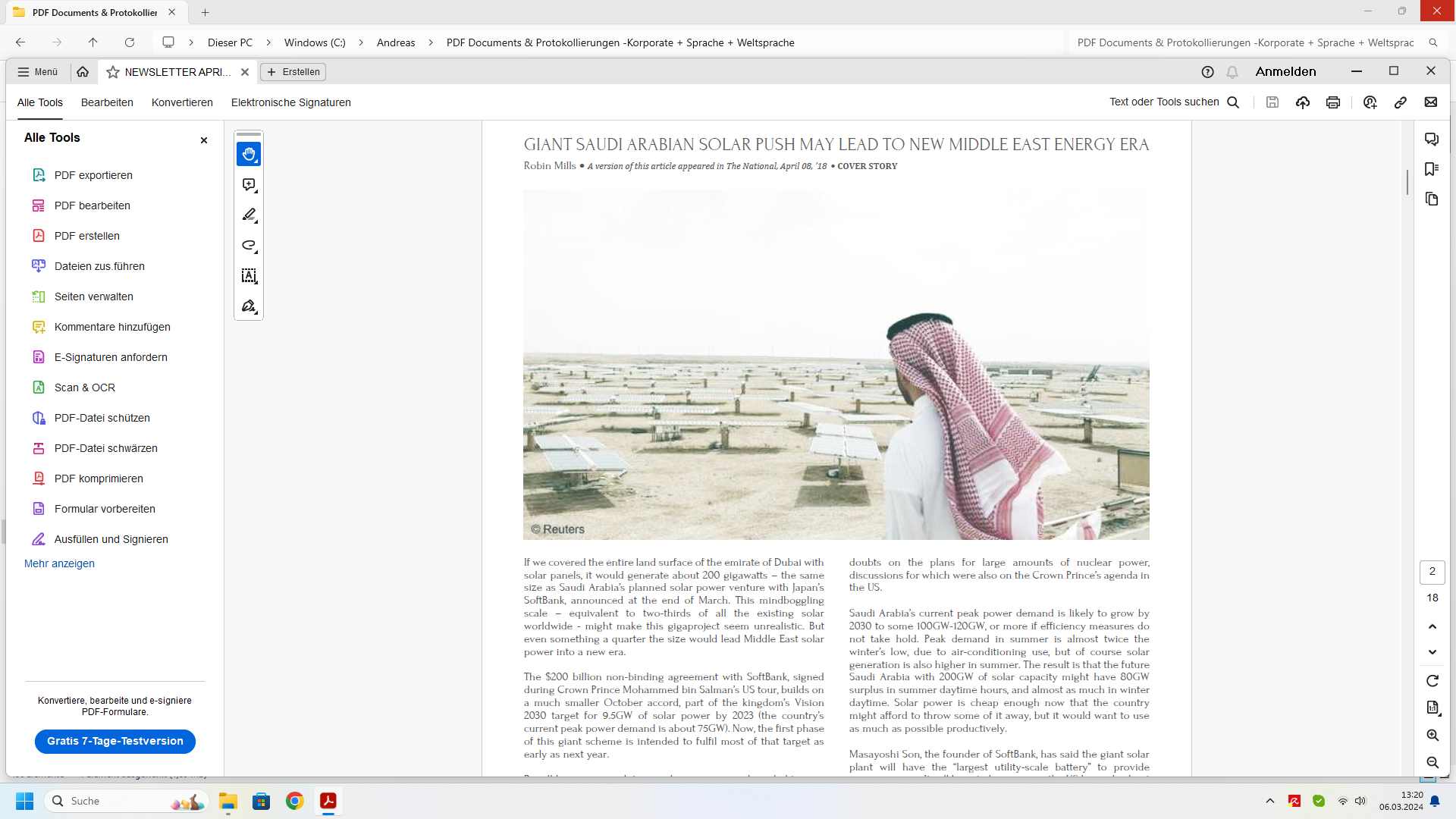Open Google Chrome from the taskbar
Viewport: 1456px width, 819px height.
[x=295, y=801]
